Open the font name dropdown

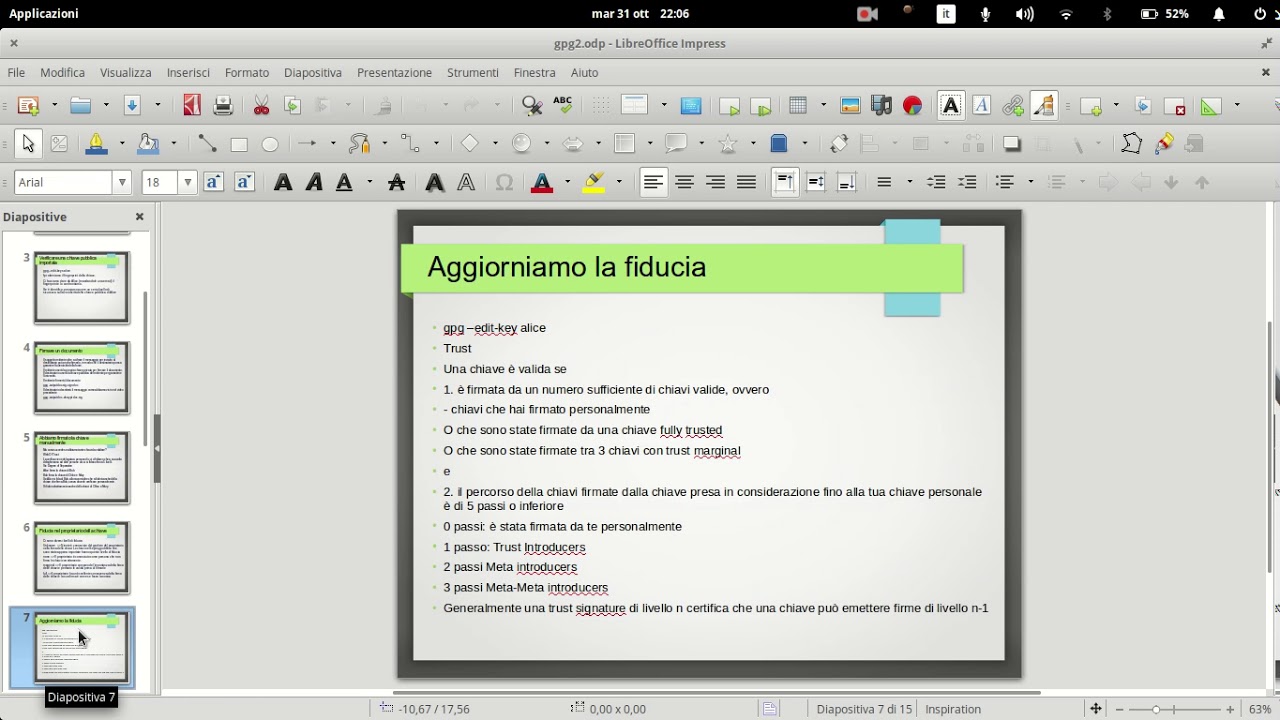click(x=123, y=182)
